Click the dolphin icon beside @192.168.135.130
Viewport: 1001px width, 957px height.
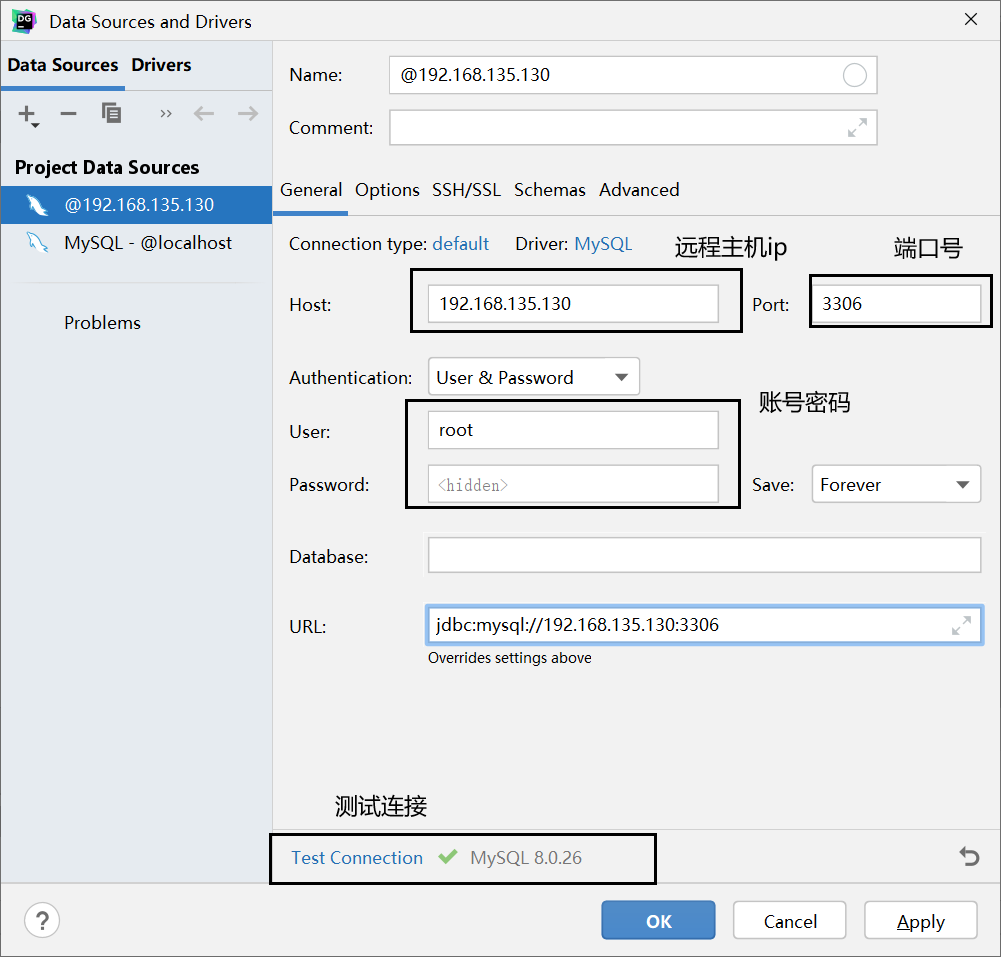(x=37, y=205)
